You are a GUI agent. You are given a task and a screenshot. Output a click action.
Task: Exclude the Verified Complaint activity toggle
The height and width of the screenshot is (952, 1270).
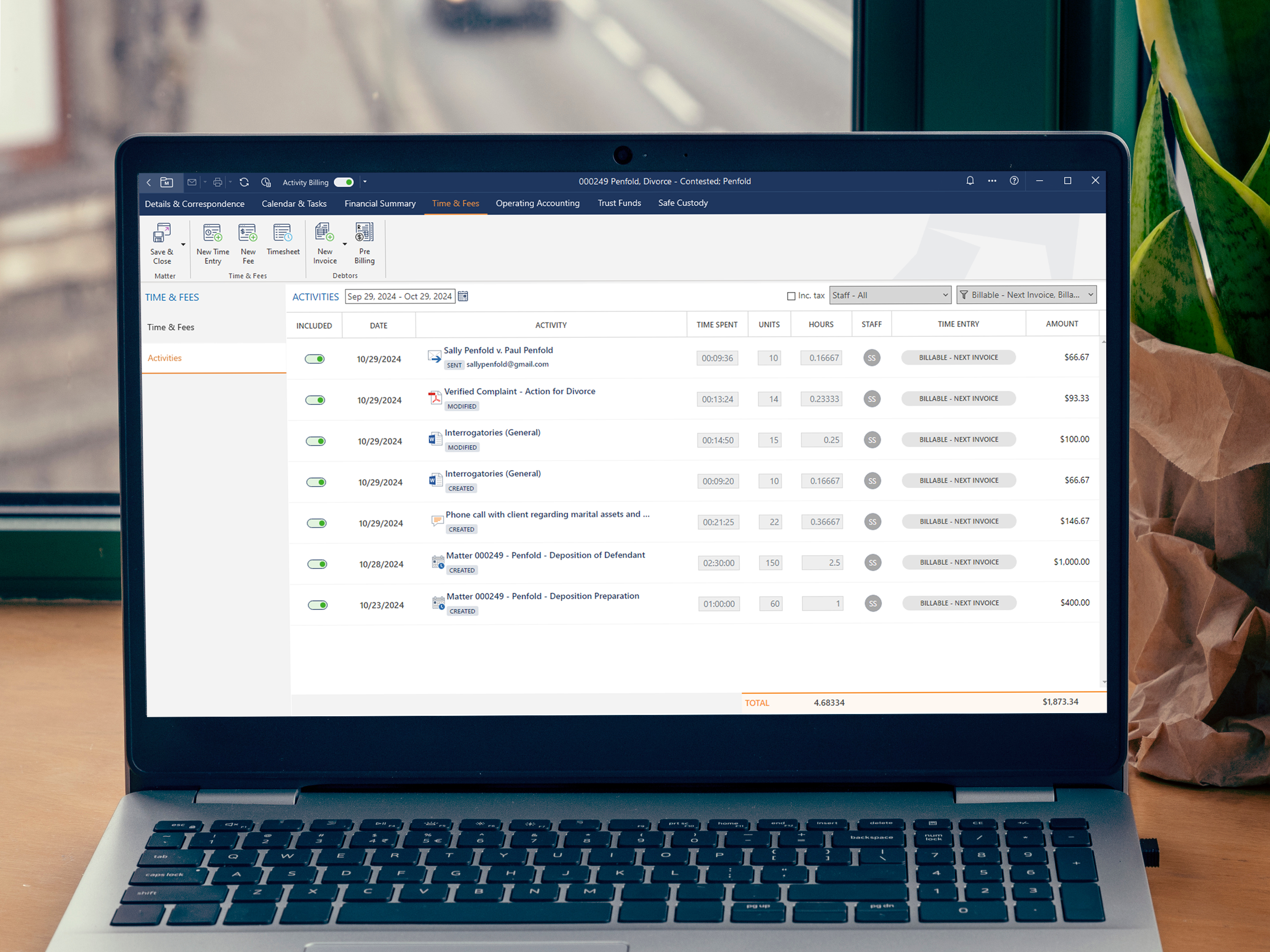click(315, 399)
